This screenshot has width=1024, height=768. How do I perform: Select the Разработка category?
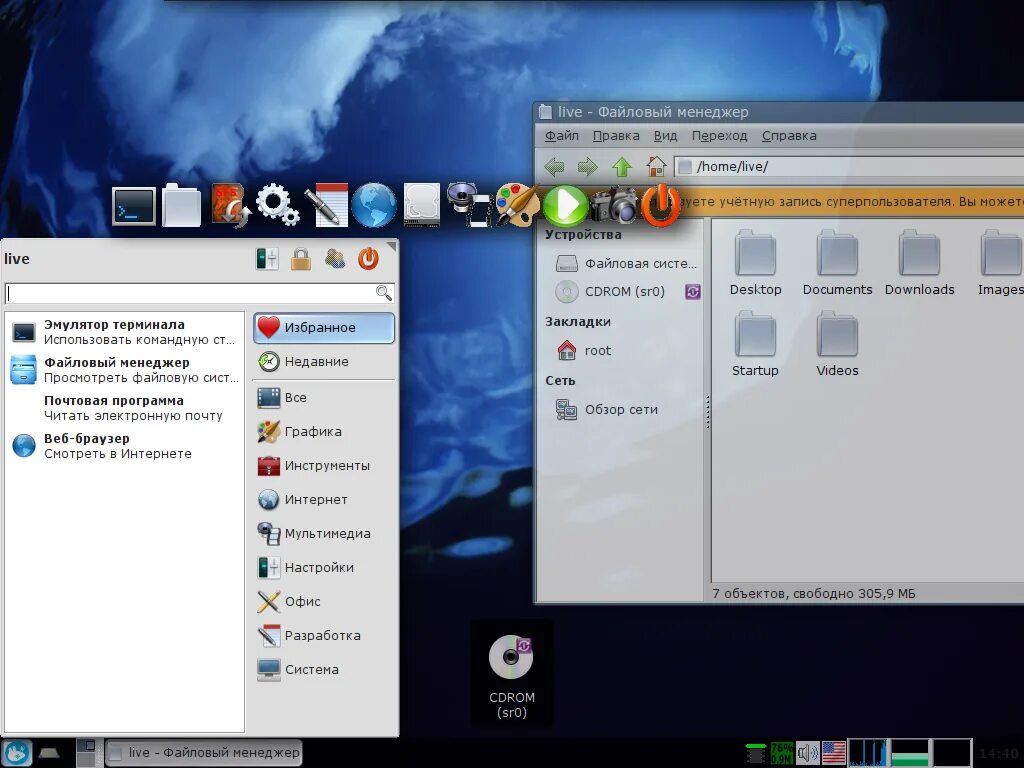tap(324, 635)
